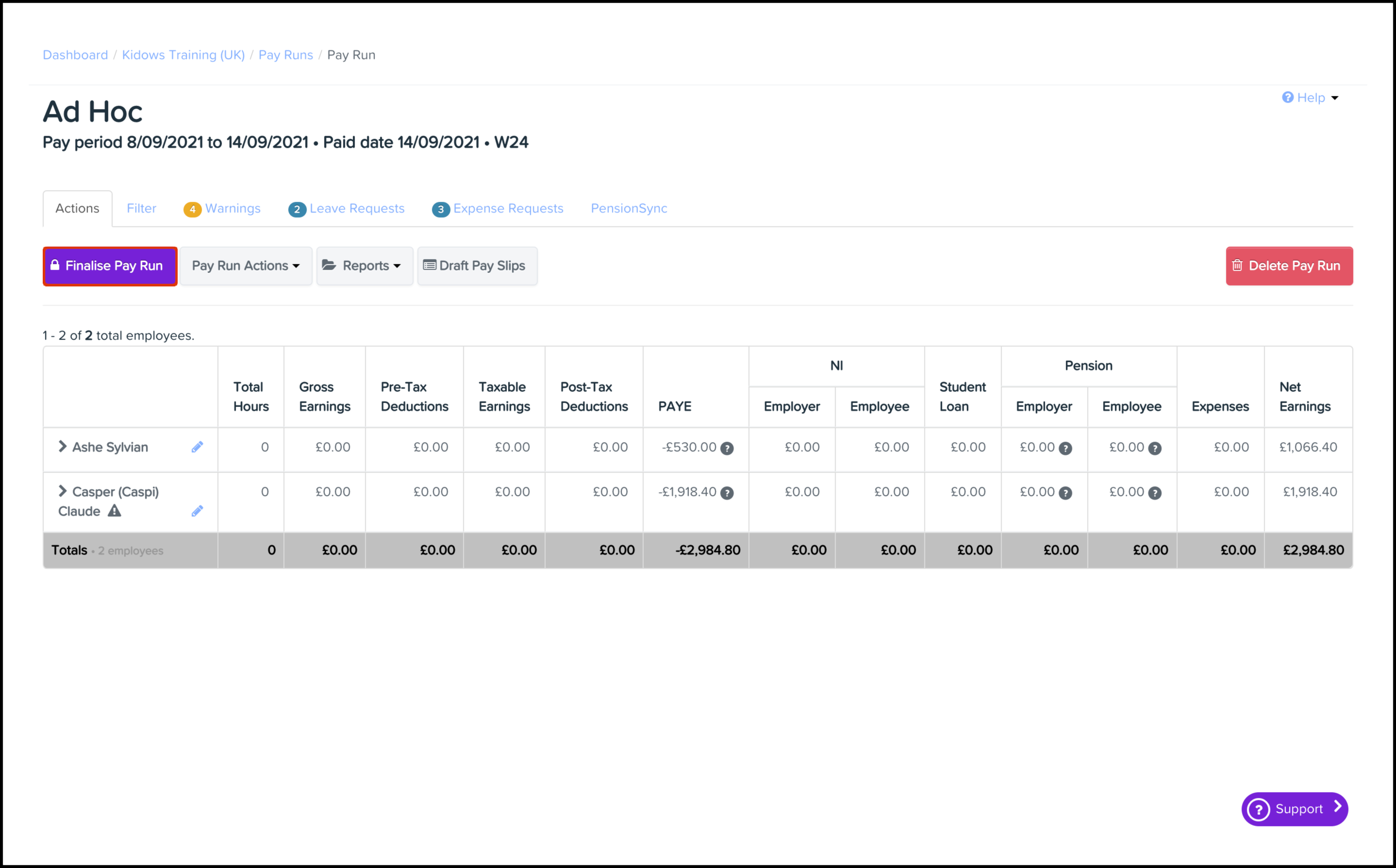Select the Expense Requests tab
The height and width of the screenshot is (868, 1396).
(498, 209)
